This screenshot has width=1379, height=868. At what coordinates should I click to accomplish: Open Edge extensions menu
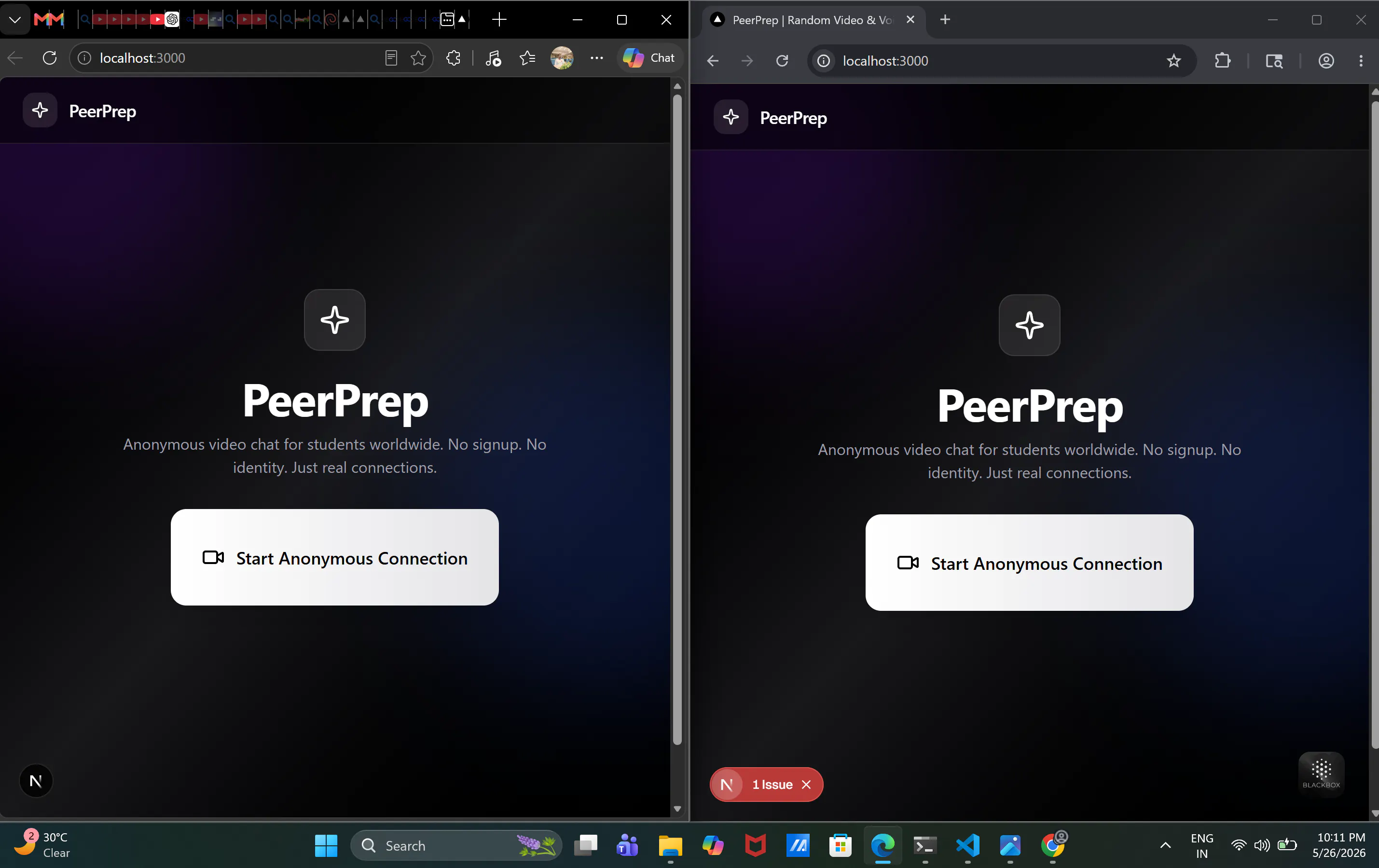(x=453, y=58)
